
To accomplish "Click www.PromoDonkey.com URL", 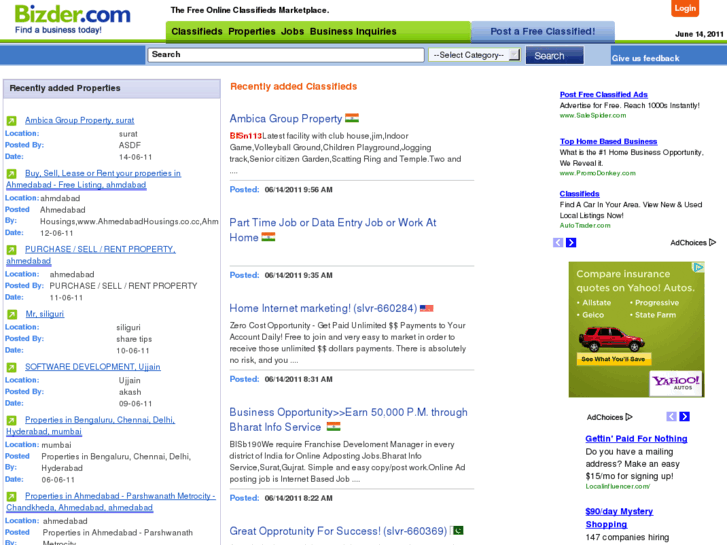I will coord(598,173).
